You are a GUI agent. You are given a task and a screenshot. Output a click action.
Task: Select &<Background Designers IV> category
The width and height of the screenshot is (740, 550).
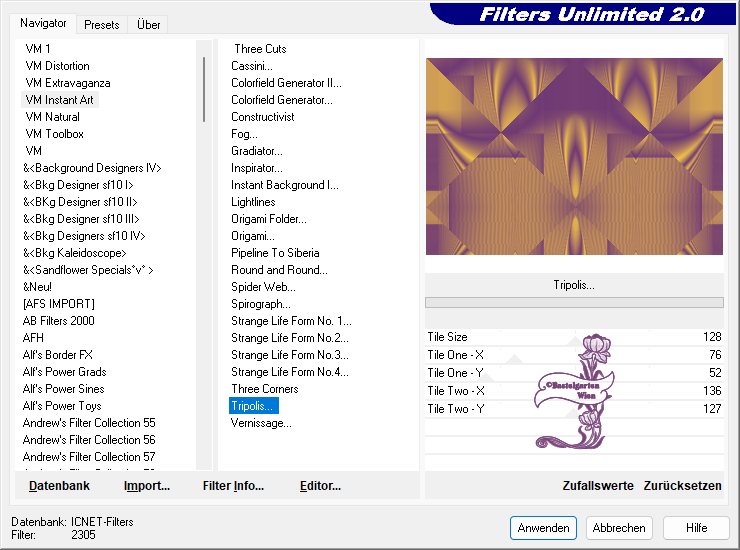(92, 168)
